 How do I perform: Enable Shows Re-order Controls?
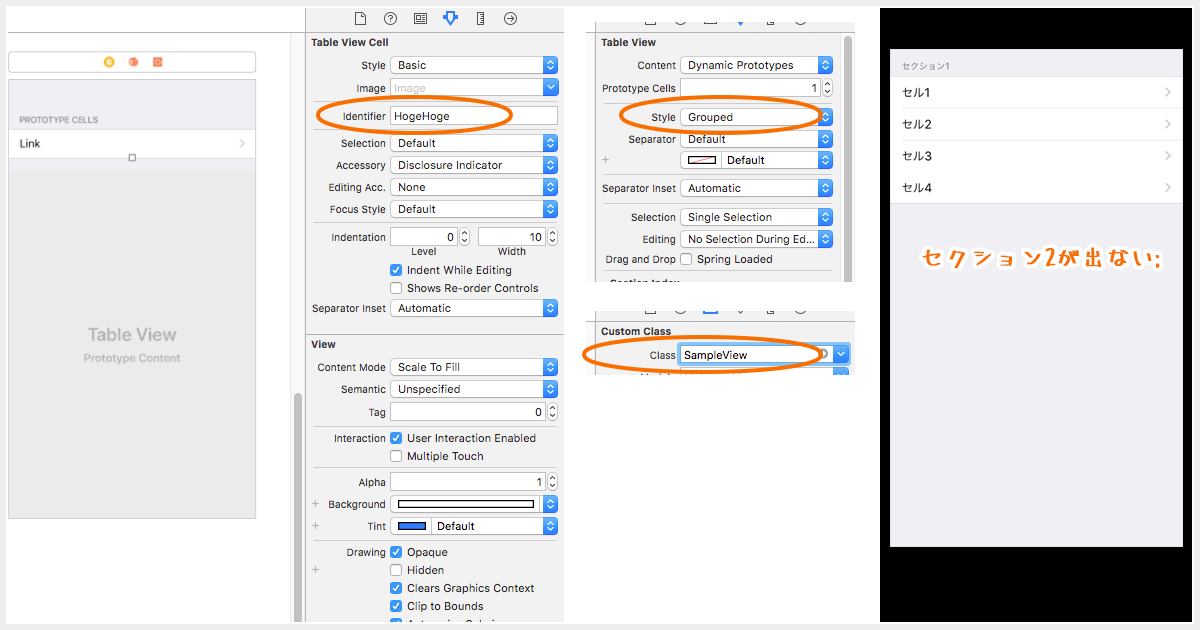point(395,288)
